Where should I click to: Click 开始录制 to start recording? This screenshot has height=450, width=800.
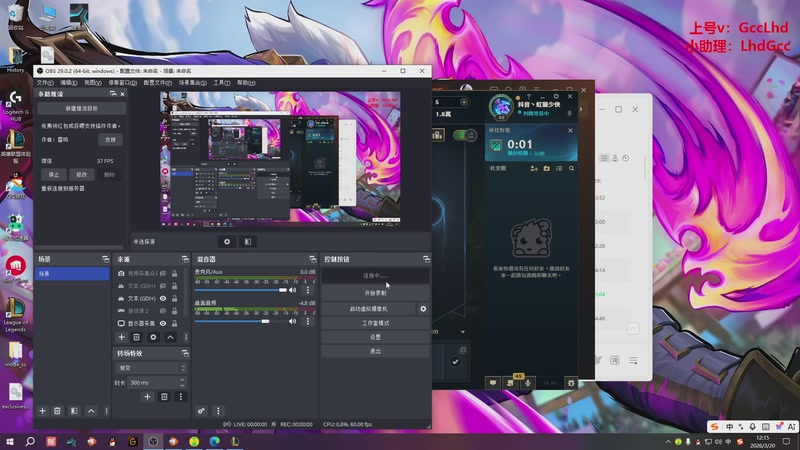375,293
